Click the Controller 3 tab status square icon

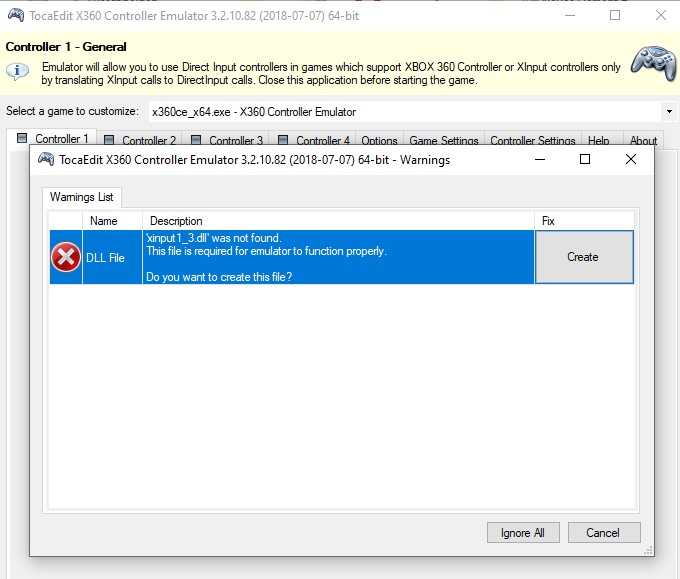[196, 140]
